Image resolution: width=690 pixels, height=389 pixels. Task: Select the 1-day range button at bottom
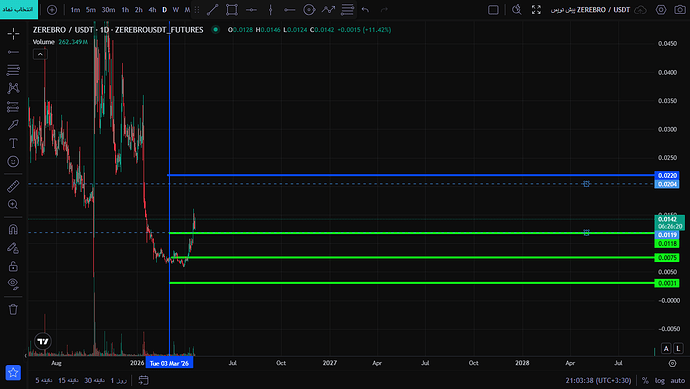click(119, 380)
